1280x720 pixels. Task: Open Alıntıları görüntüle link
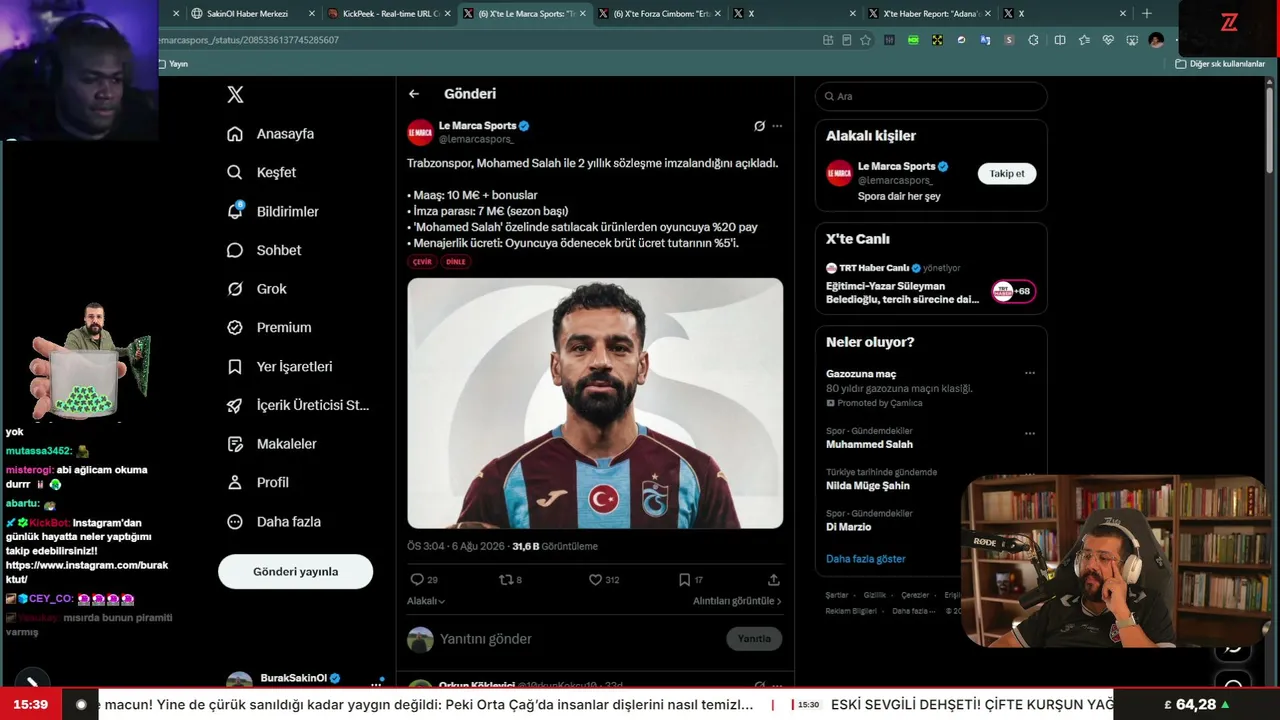(737, 601)
